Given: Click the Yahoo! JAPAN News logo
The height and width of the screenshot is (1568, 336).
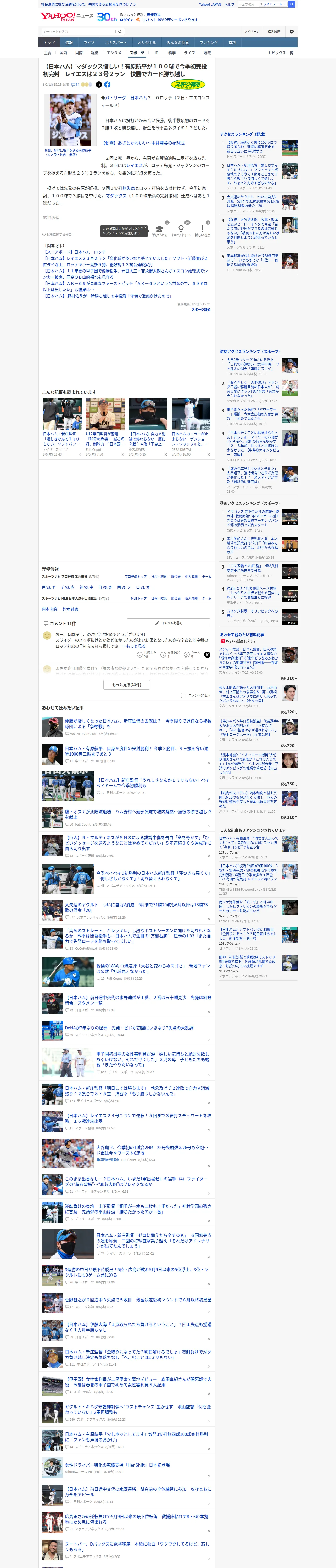Looking at the screenshot, I should pyautogui.click(x=67, y=16).
